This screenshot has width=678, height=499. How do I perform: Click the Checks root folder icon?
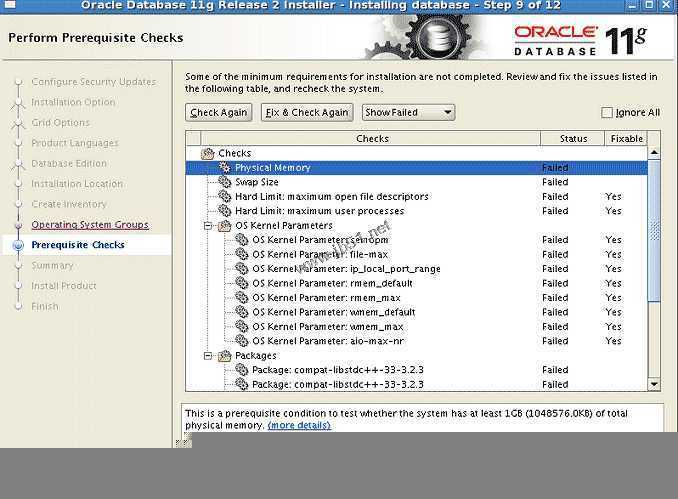click(208, 153)
